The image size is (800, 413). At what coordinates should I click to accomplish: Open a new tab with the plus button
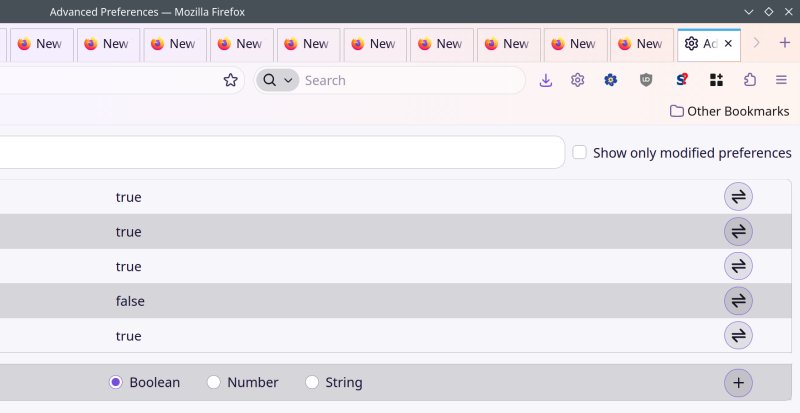point(785,43)
